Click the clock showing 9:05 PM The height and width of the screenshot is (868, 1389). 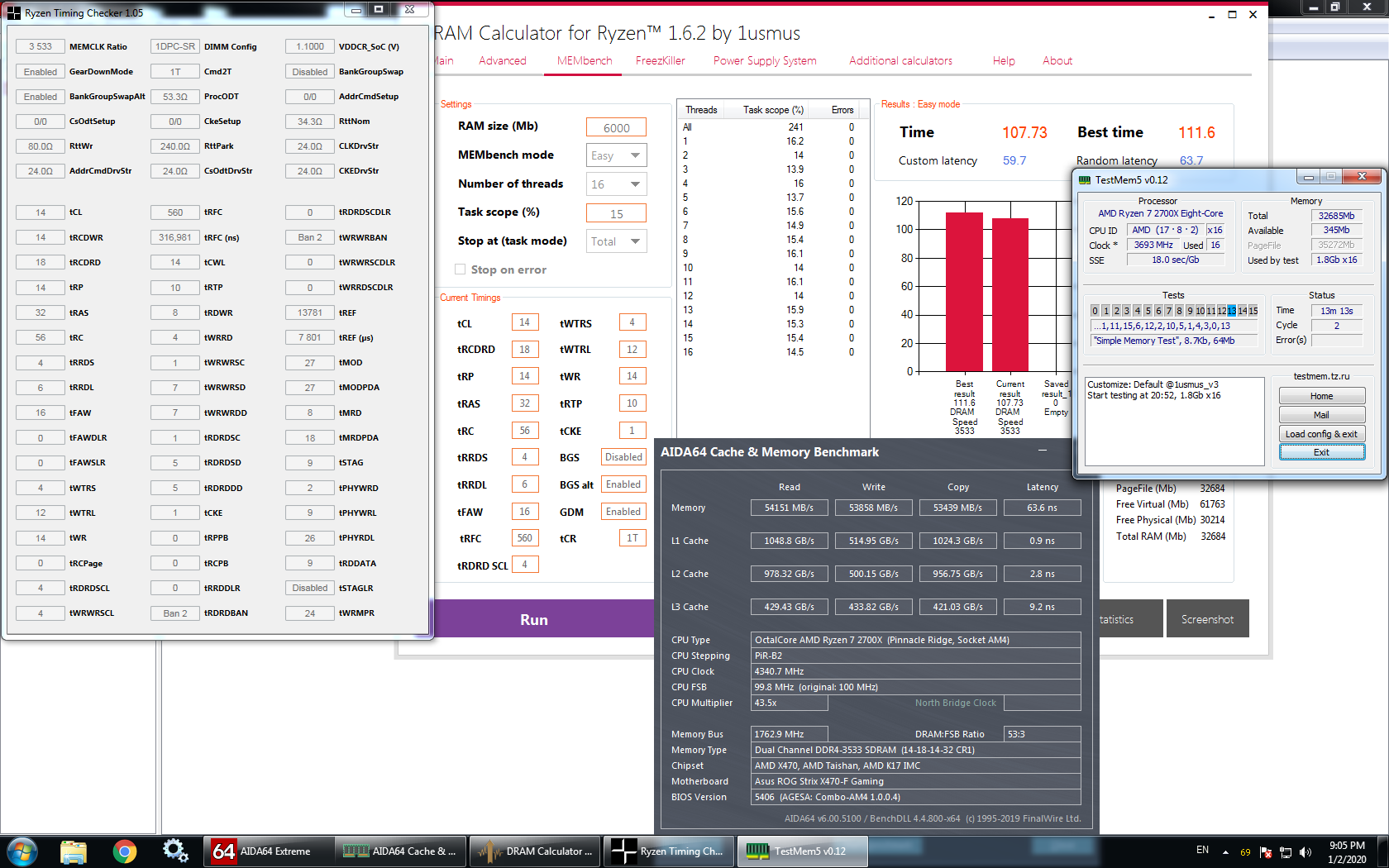(1347, 846)
